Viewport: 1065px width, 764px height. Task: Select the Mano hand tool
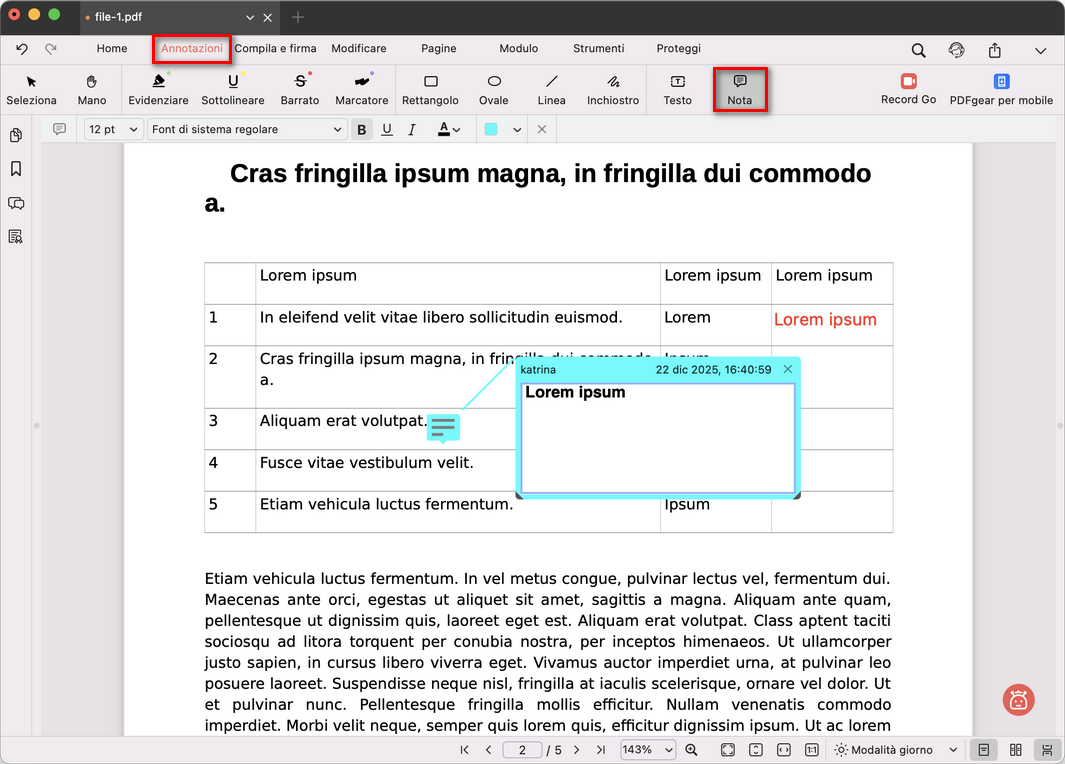click(92, 88)
